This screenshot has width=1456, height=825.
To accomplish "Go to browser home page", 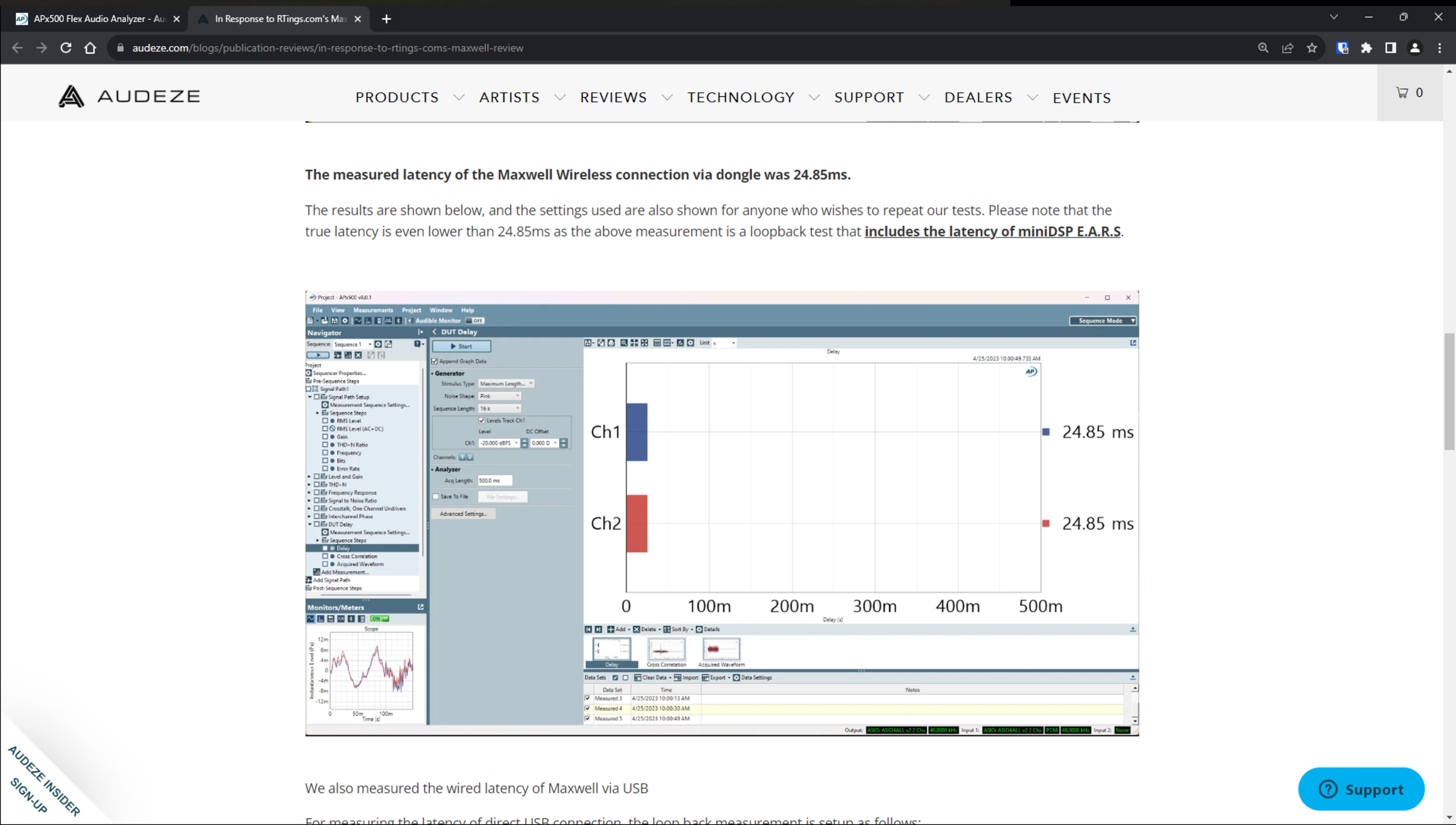I will [90, 48].
